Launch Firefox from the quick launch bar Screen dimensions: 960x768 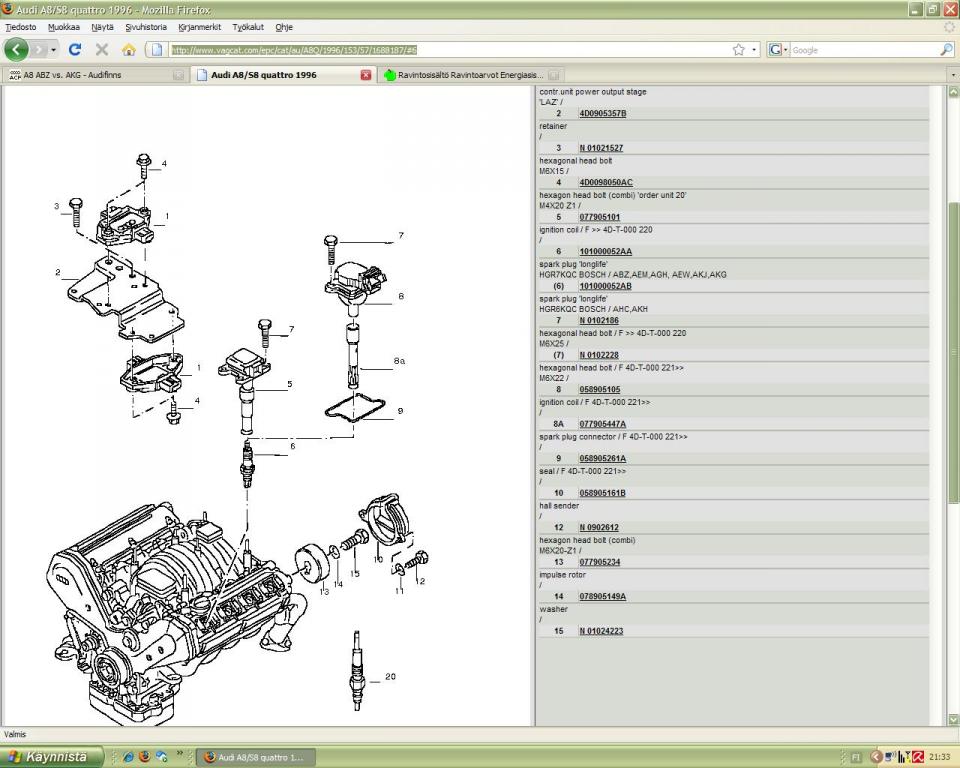[x=145, y=757]
